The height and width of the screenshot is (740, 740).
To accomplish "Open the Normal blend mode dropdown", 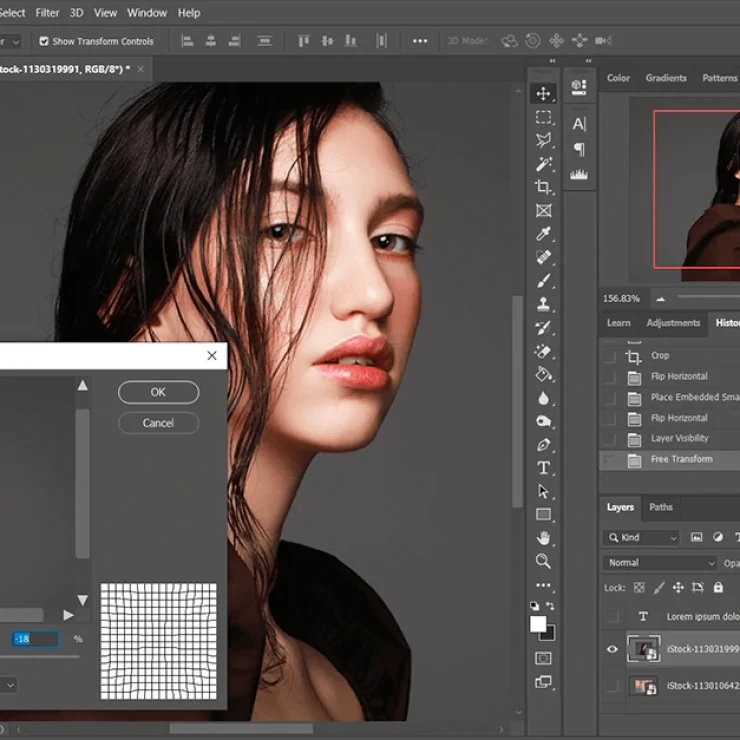I will (660, 563).
